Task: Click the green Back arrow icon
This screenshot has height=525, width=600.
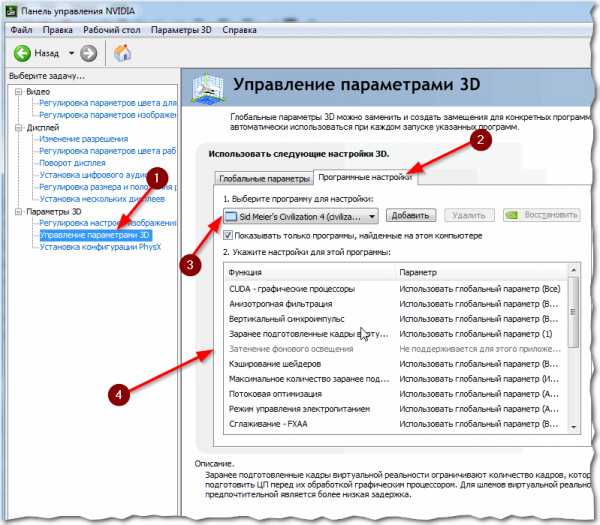Action: pyautogui.click(x=22, y=53)
